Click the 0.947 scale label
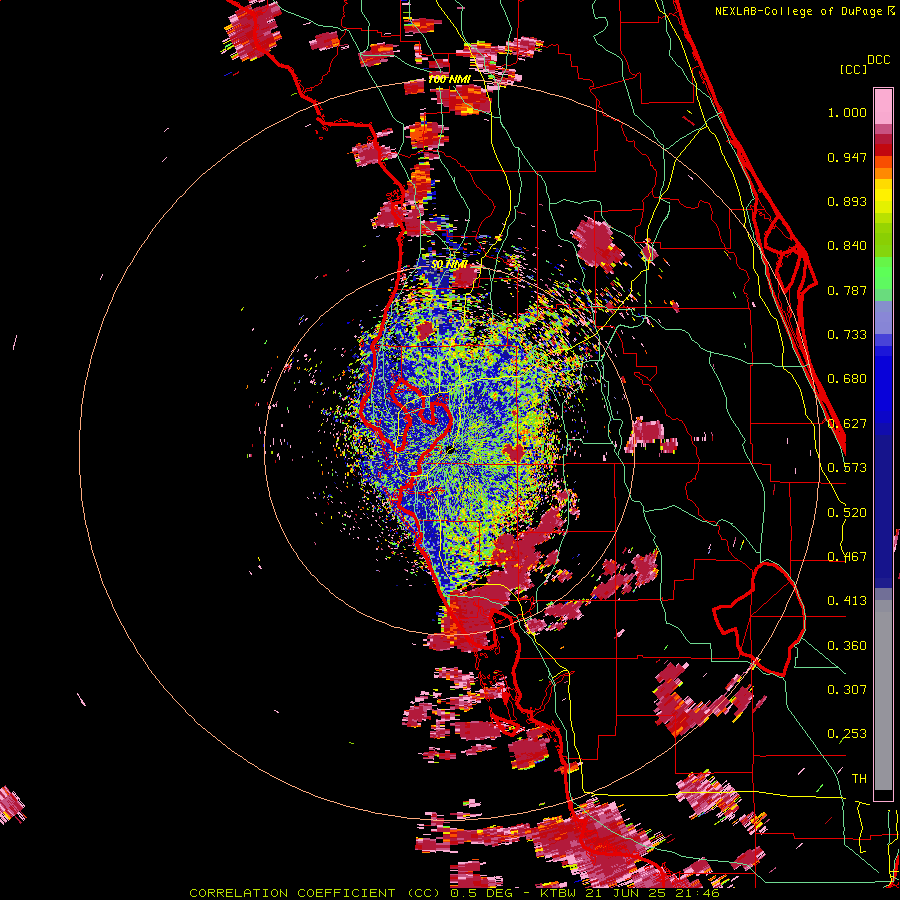 847,157
